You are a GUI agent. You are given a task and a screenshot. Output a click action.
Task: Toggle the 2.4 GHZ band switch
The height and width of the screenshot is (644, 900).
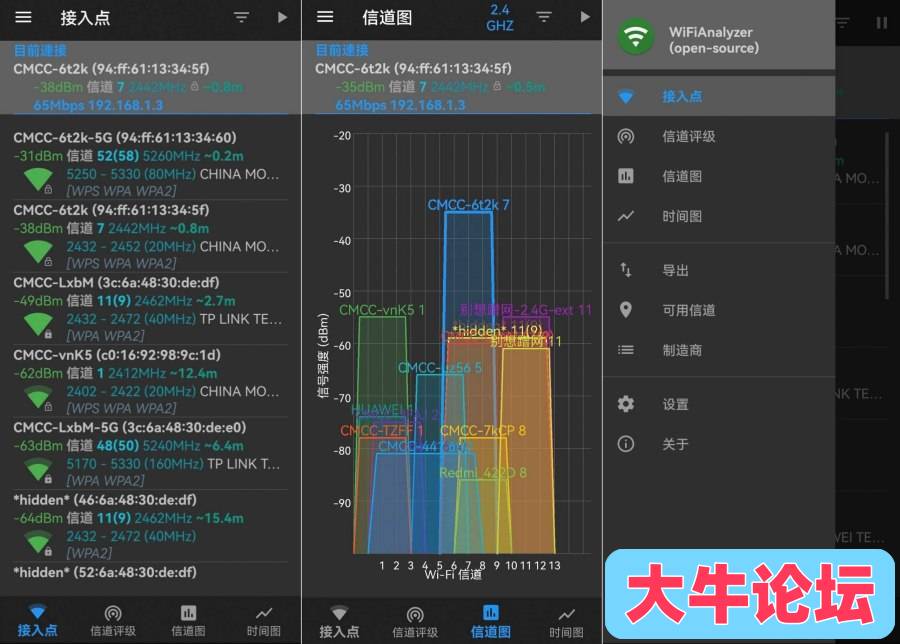pos(499,18)
